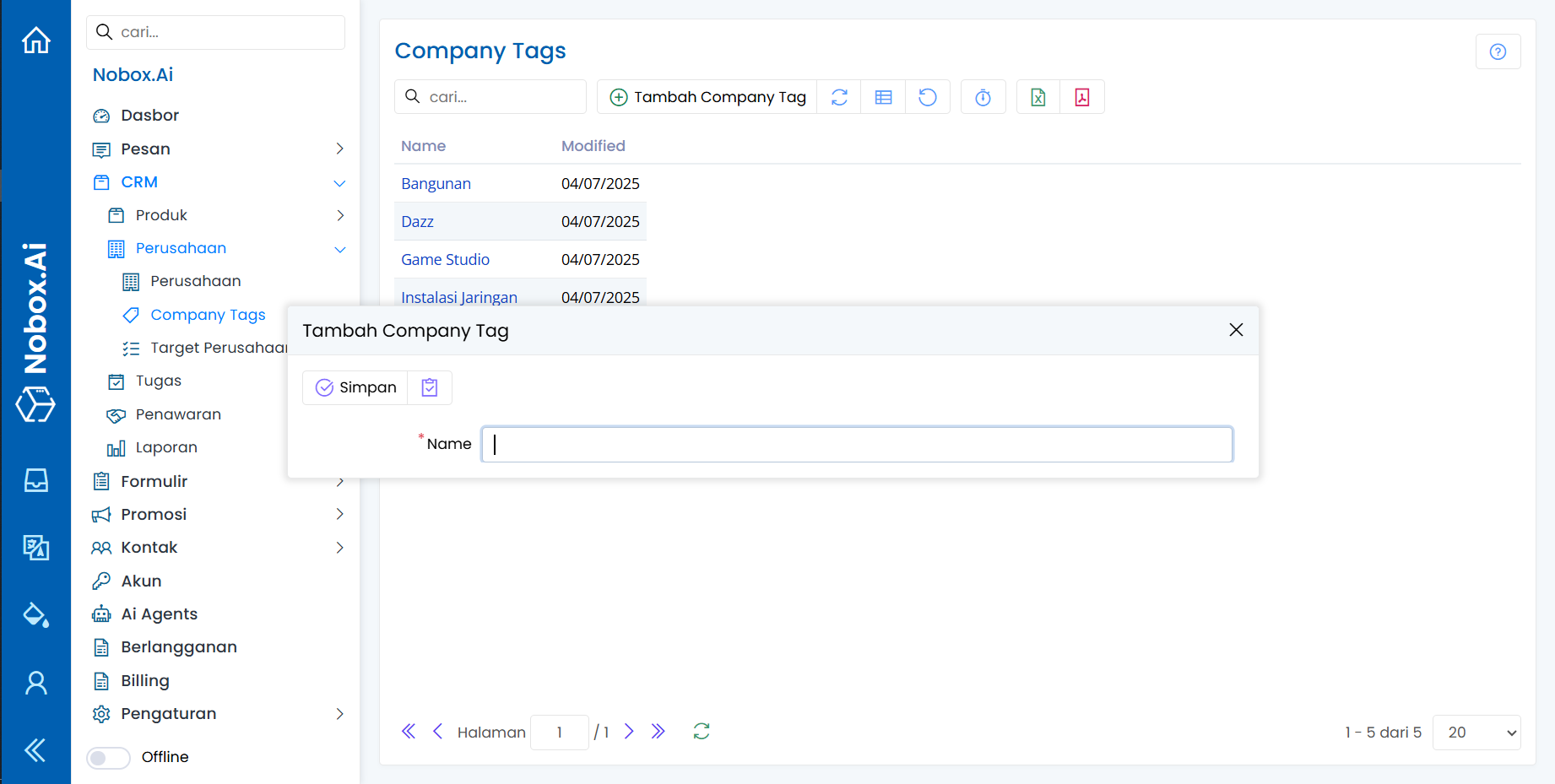The width and height of the screenshot is (1555, 784).
Task: Expand the Pengaturan submenu arrow
Action: tap(339, 714)
